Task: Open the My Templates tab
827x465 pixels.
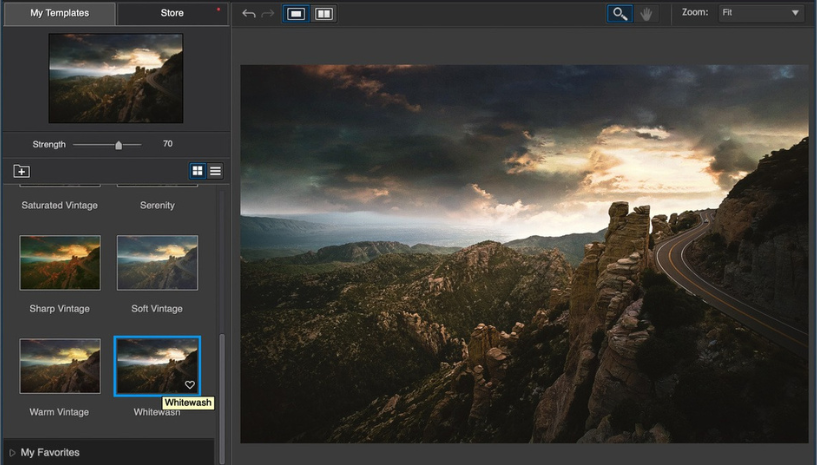Action: tap(59, 13)
